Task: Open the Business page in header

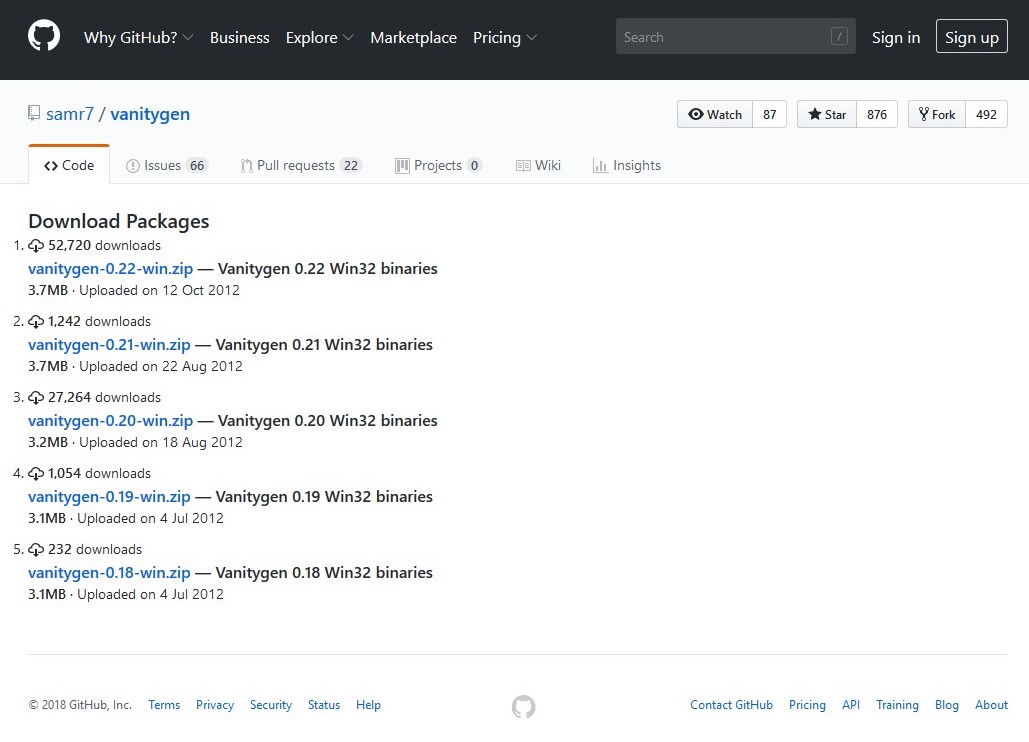Action: (x=240, y=37)
